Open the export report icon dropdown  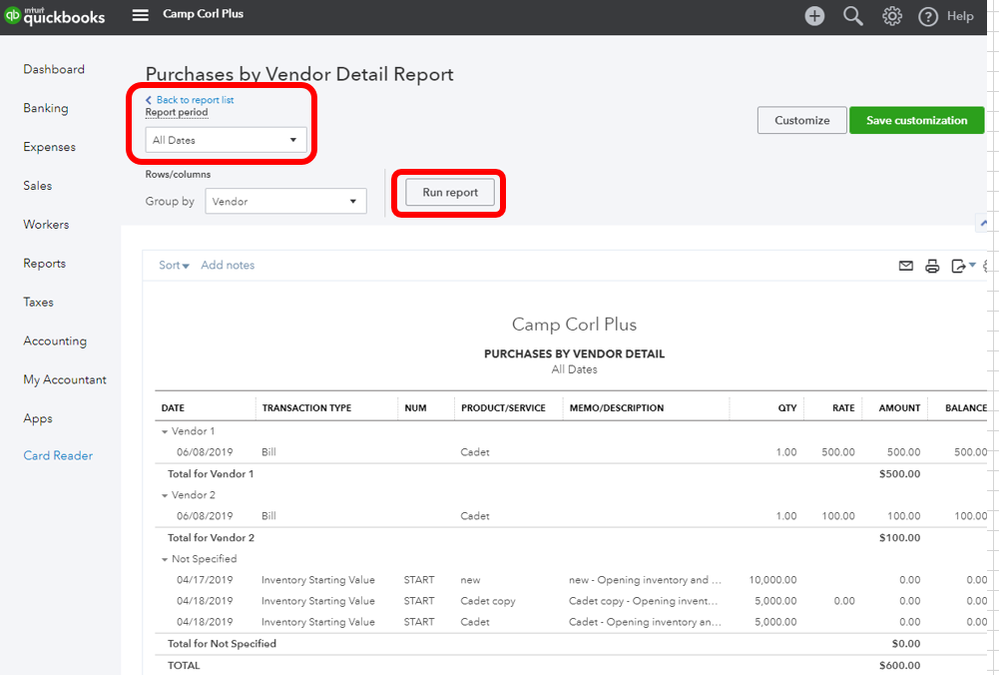tap(963, 266)
